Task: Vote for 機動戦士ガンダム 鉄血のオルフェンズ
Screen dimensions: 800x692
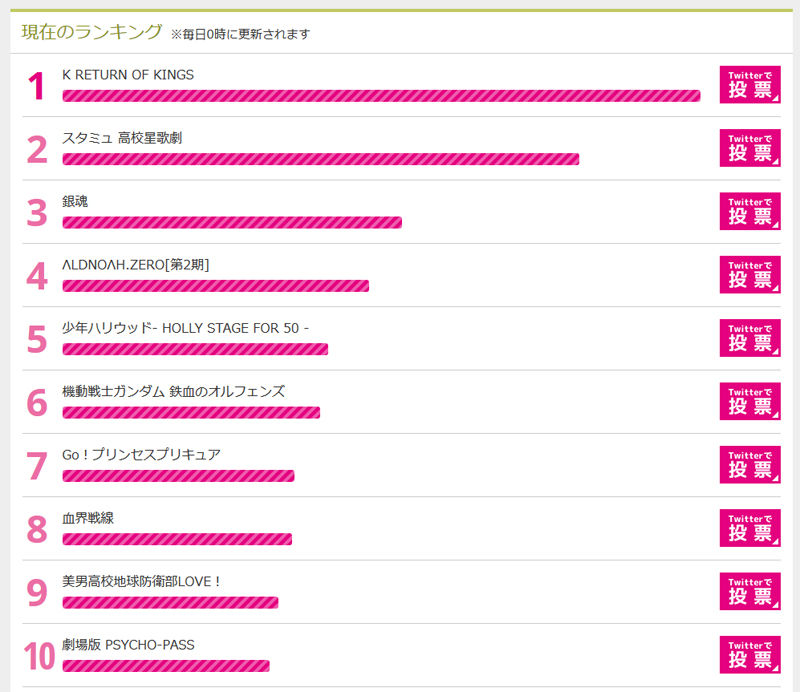Action: pos(750,401)
